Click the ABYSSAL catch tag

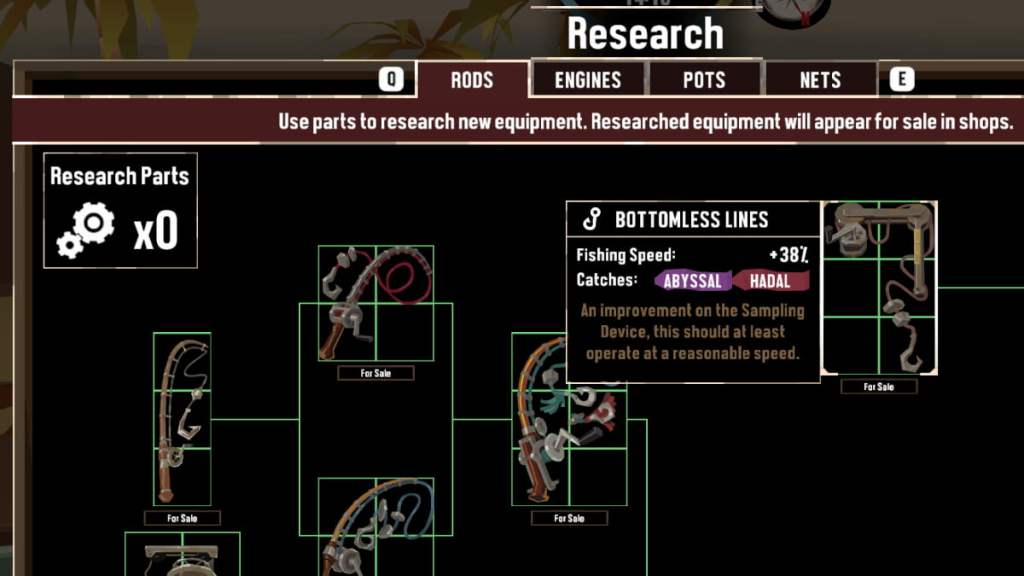tap(693, 281)
